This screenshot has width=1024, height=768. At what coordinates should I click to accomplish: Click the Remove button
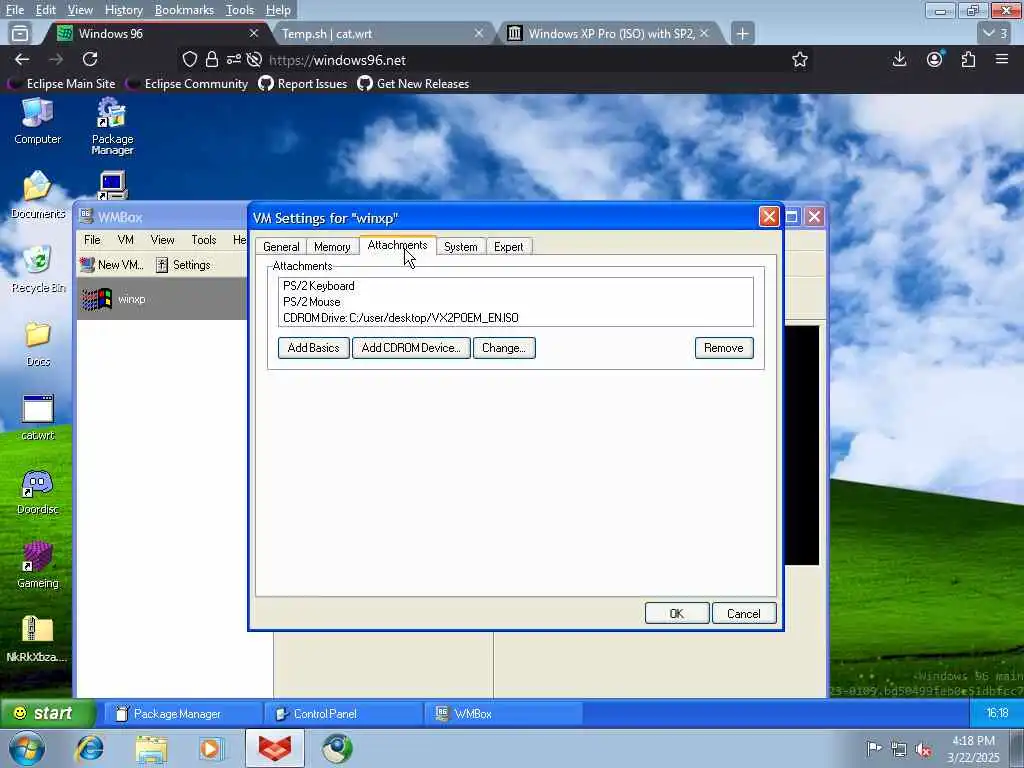click(724, 348)
